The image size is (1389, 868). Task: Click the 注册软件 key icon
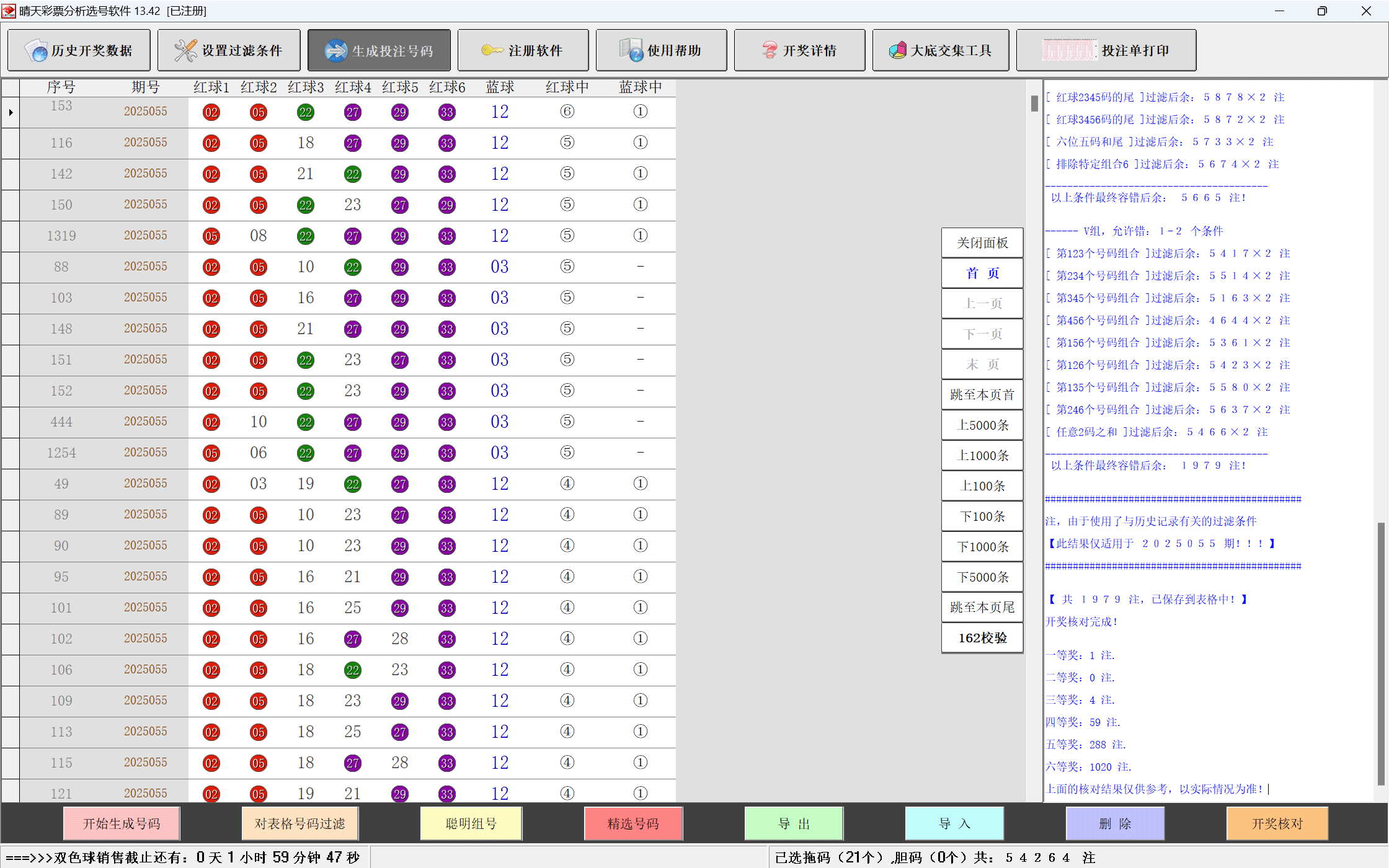pyautogui.click(x=492, y=50)
